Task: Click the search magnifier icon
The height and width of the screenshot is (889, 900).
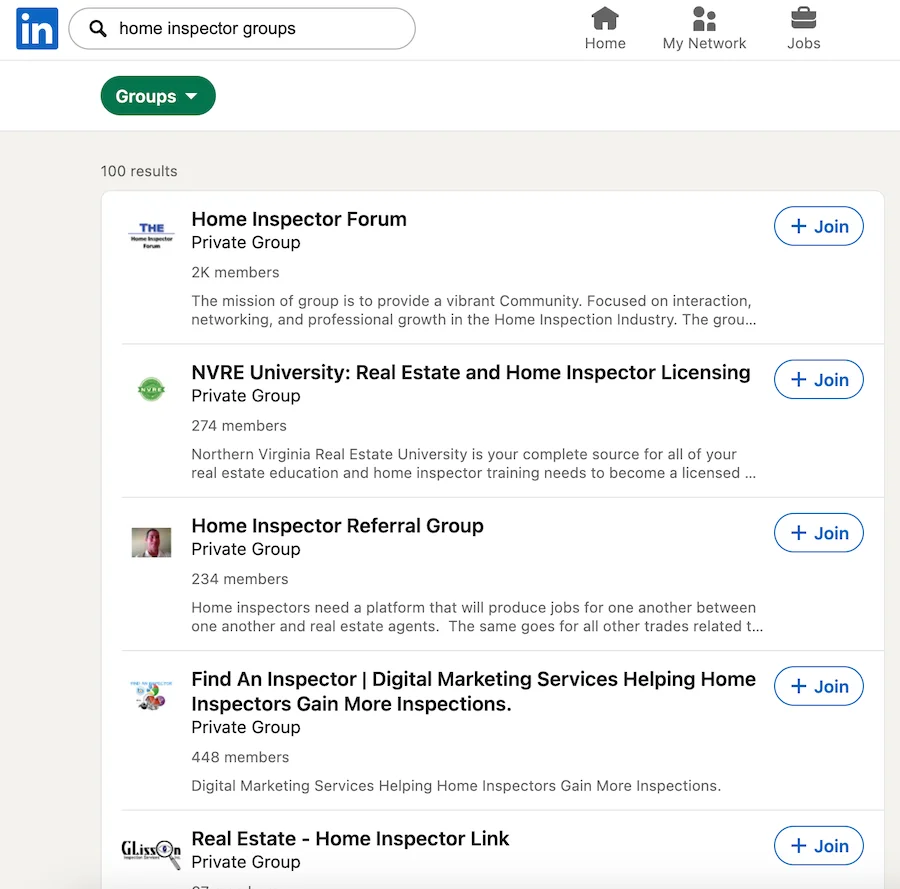Action: coord(98,29)
